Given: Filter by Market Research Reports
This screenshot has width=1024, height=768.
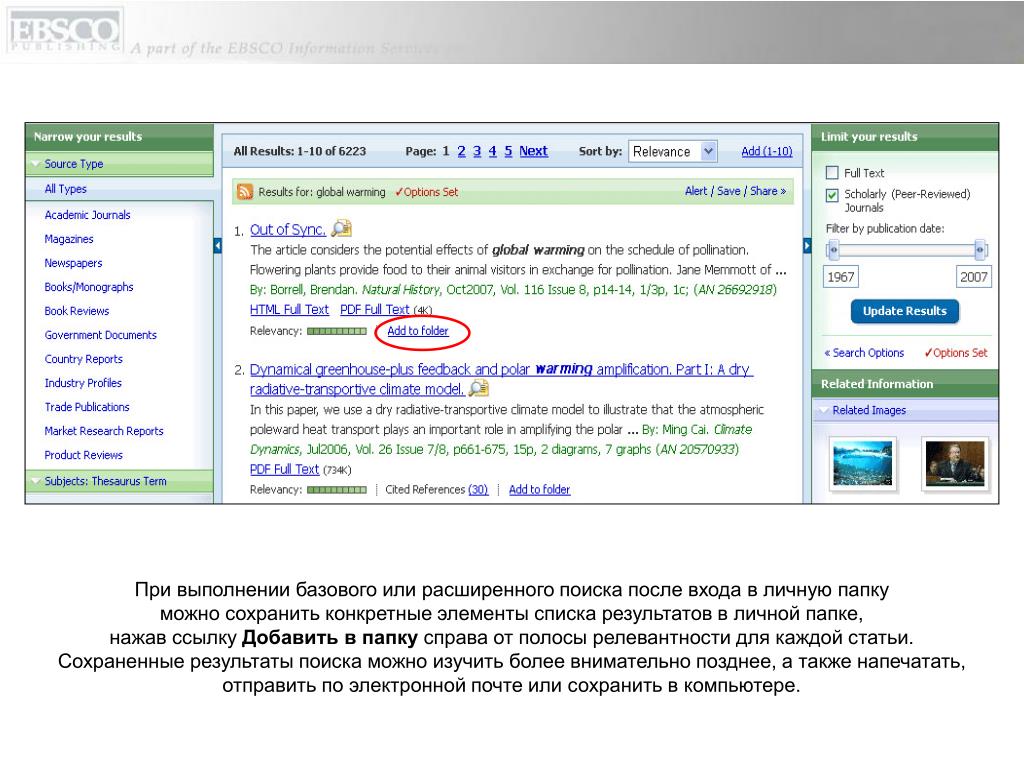Looking at the screenshot, I should (104, 431).
